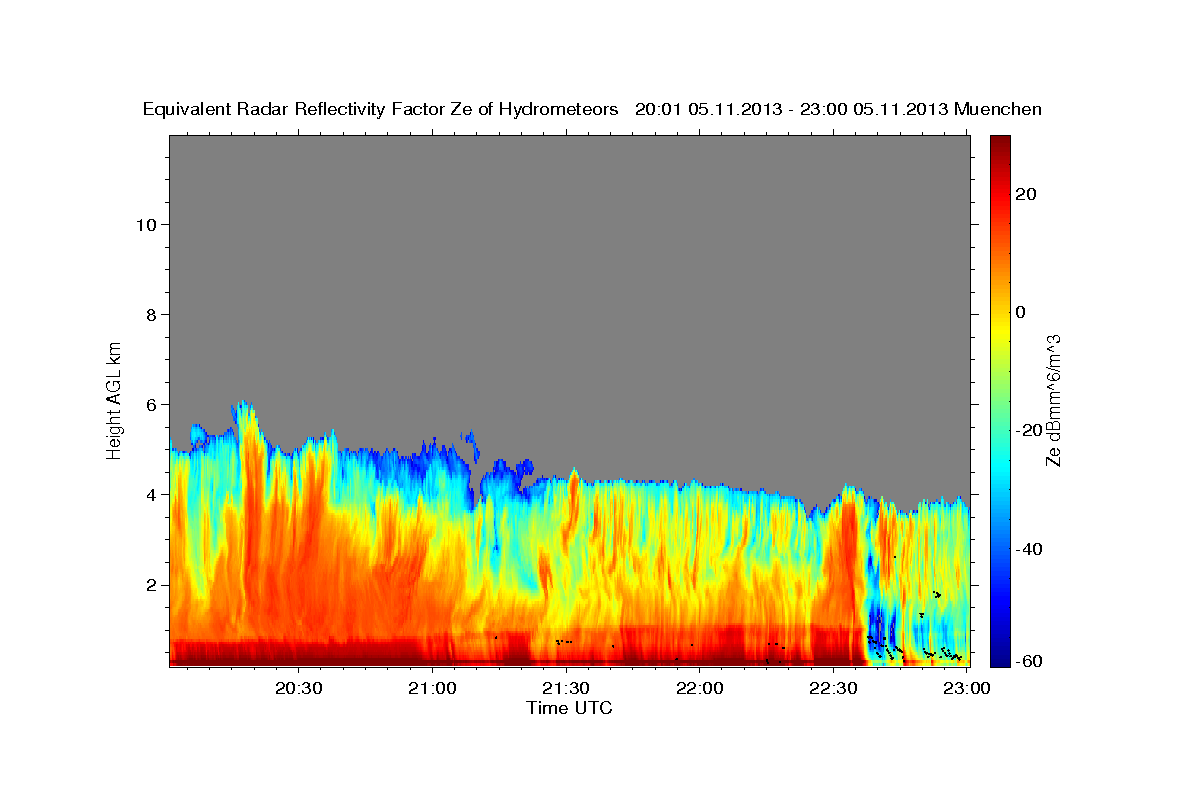Click the blue low-reflectivity patch after 22:40
This screenshot has width=1200, height=800.
pos(880,620)
